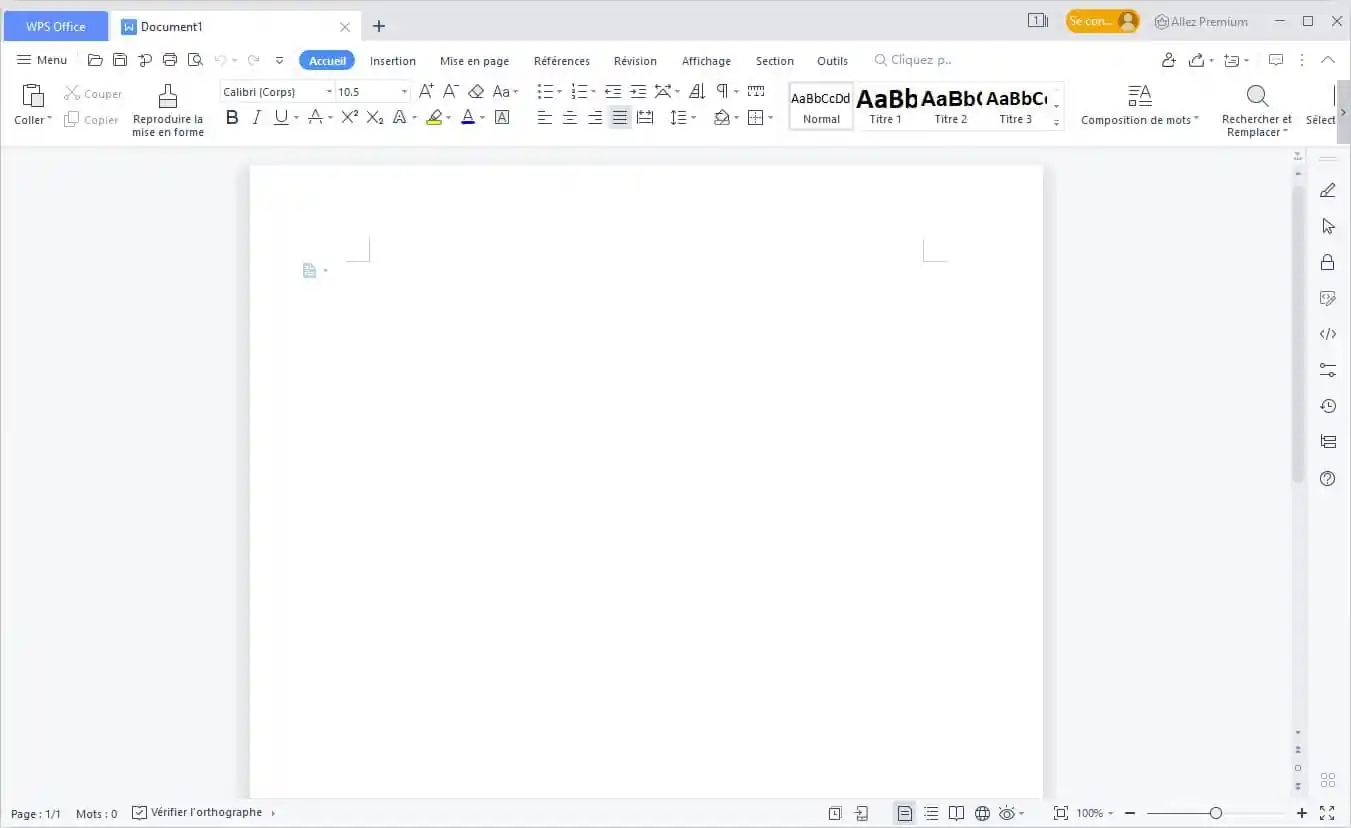The height and width of the screenshot is (828, 1351).
Task: Open the history clock icon in the sidebar
Action: [1328, 406]
